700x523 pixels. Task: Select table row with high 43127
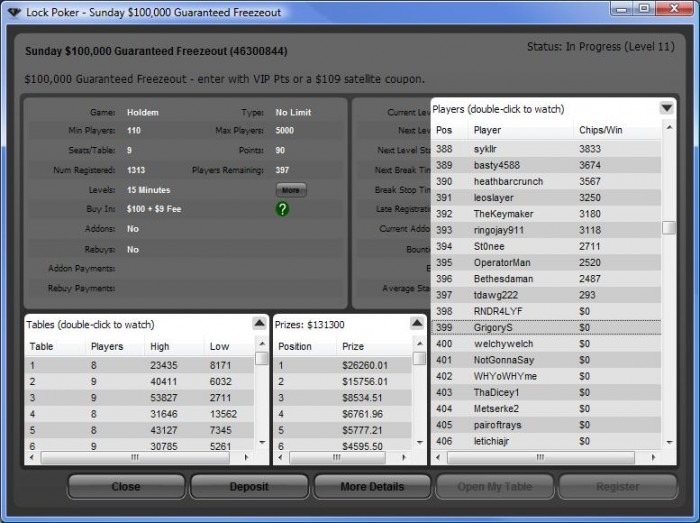click(140, 430)
